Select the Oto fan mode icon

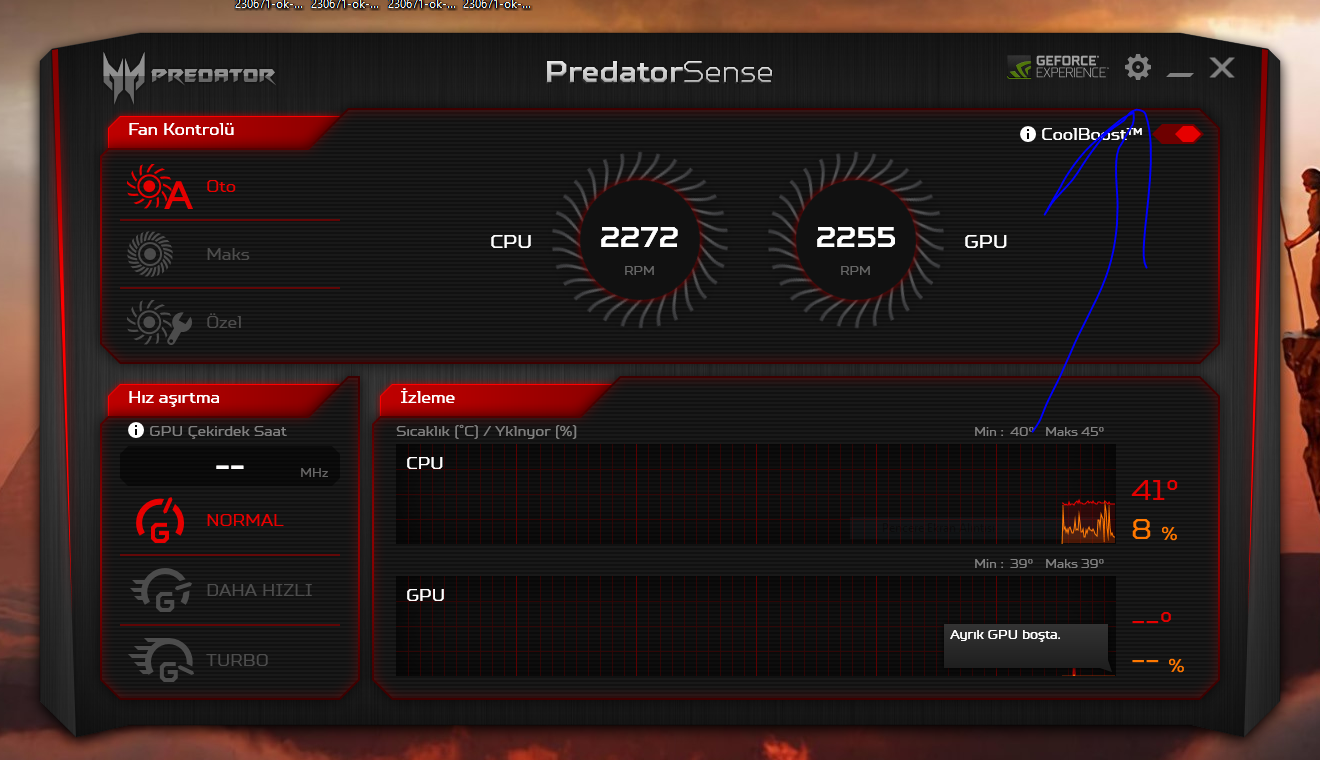pos(159,187)
